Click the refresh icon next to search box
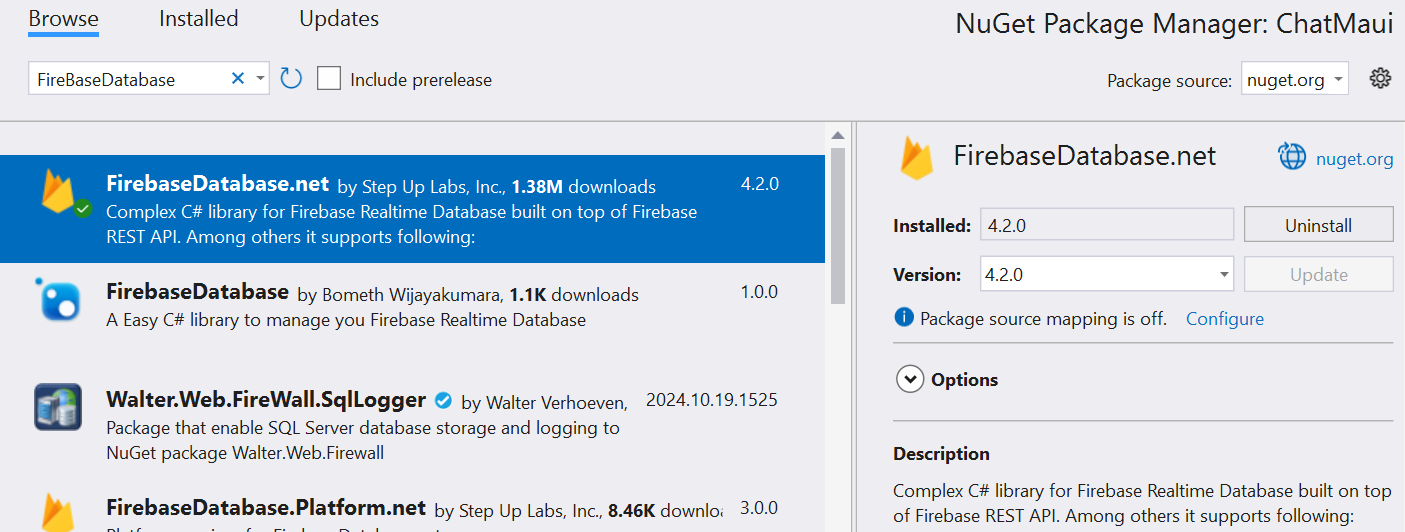The width and height of the screenshot is (1405, 532). (x=291, y=79)
